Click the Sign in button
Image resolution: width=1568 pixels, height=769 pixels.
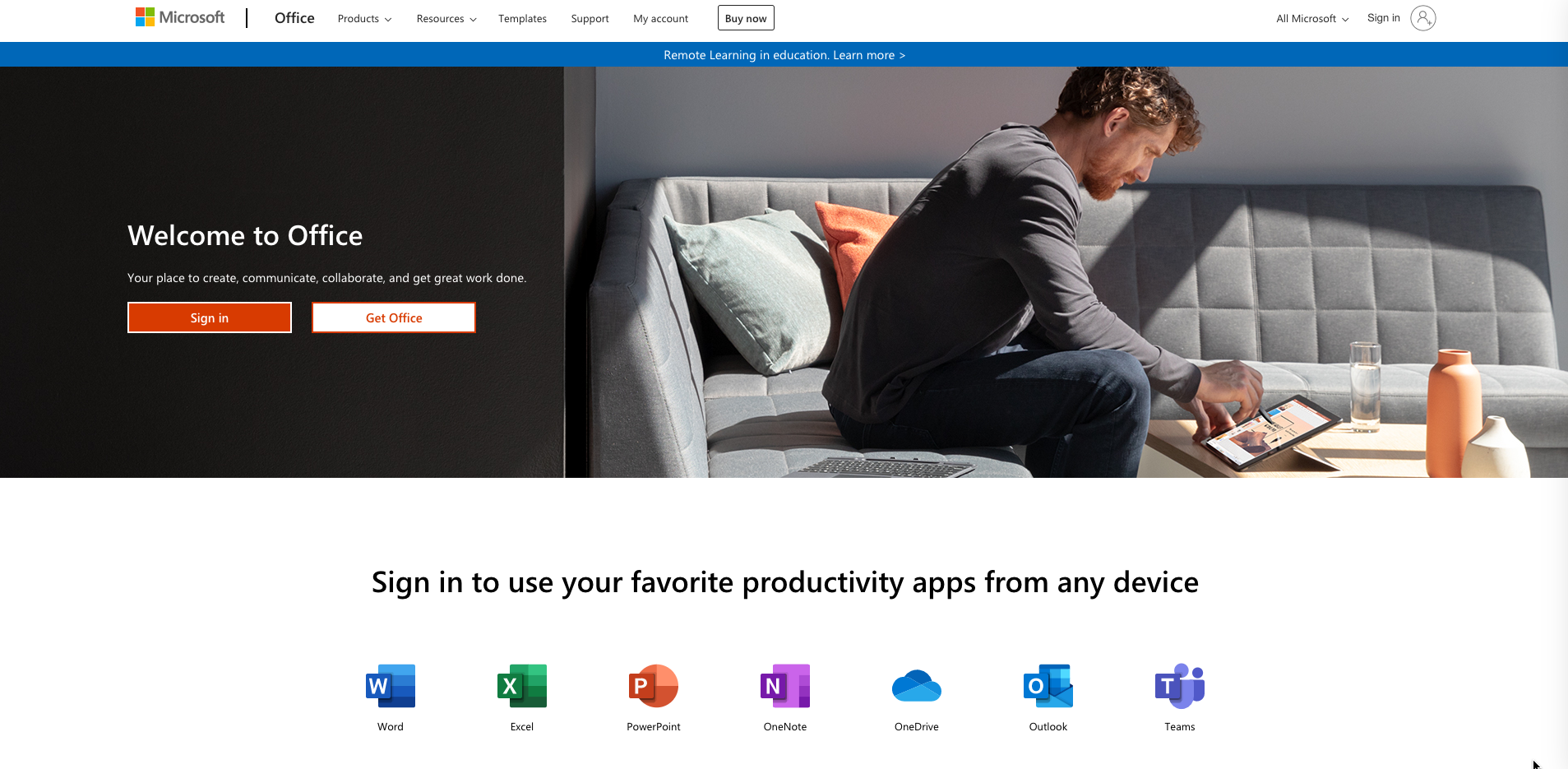[209, 317]
